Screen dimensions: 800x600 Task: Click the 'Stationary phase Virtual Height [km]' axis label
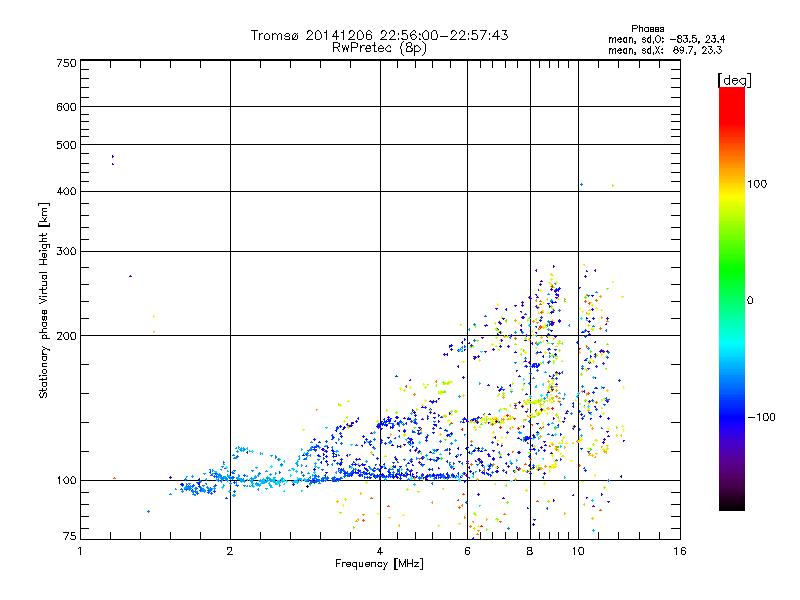pyautogui.click(x=44, y=301)
